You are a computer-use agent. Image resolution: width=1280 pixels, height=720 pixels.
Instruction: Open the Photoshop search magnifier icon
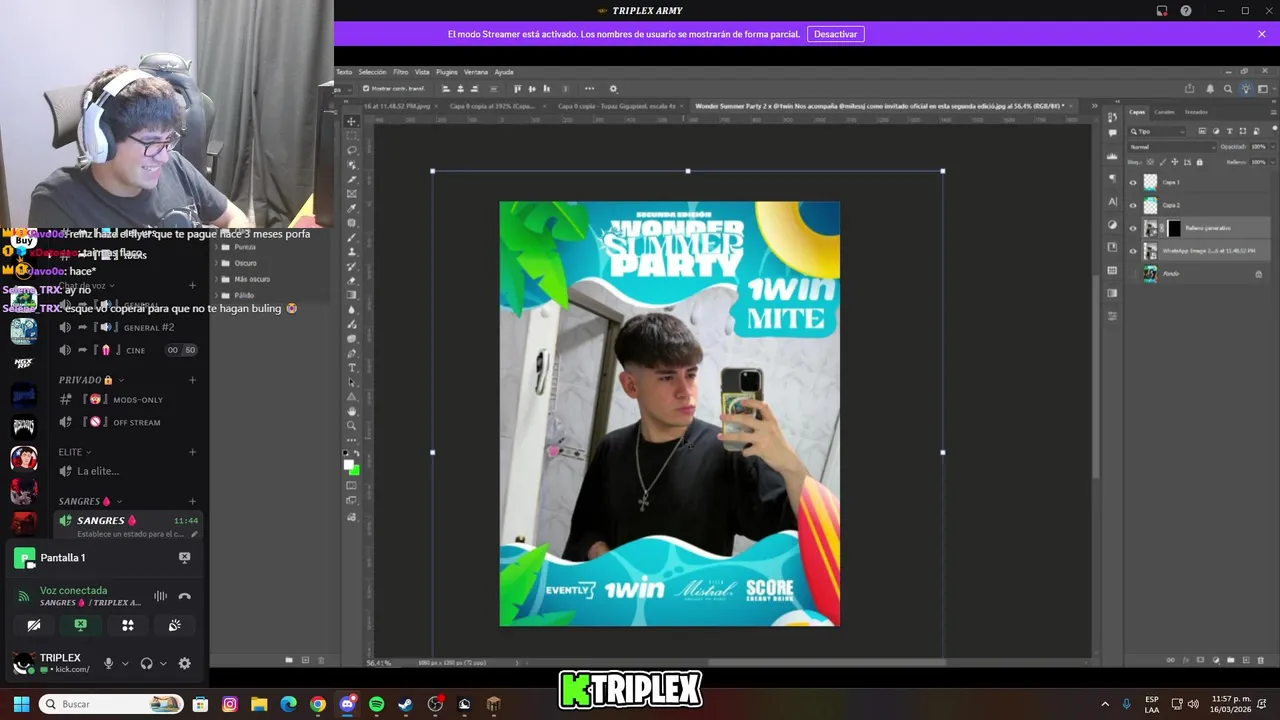coord(1228,88)
